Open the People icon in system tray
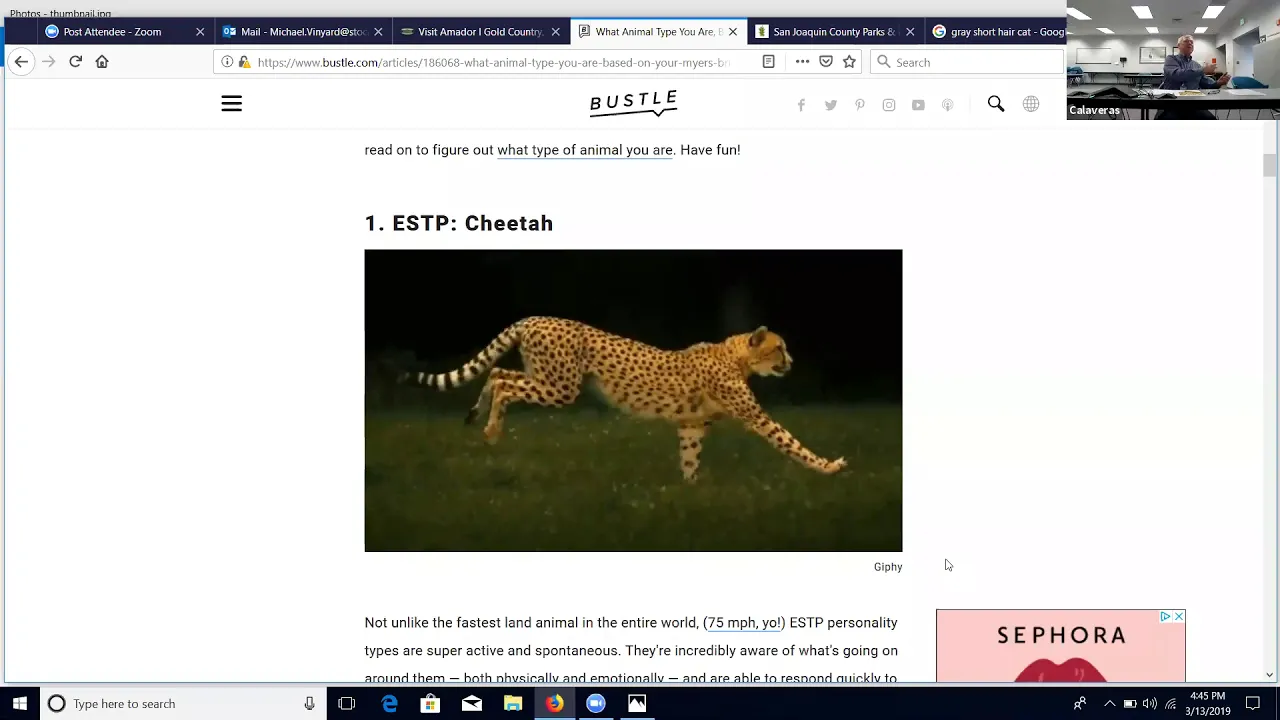Viewport: 1280px width, 720px height. click(x=1080, y=704)
